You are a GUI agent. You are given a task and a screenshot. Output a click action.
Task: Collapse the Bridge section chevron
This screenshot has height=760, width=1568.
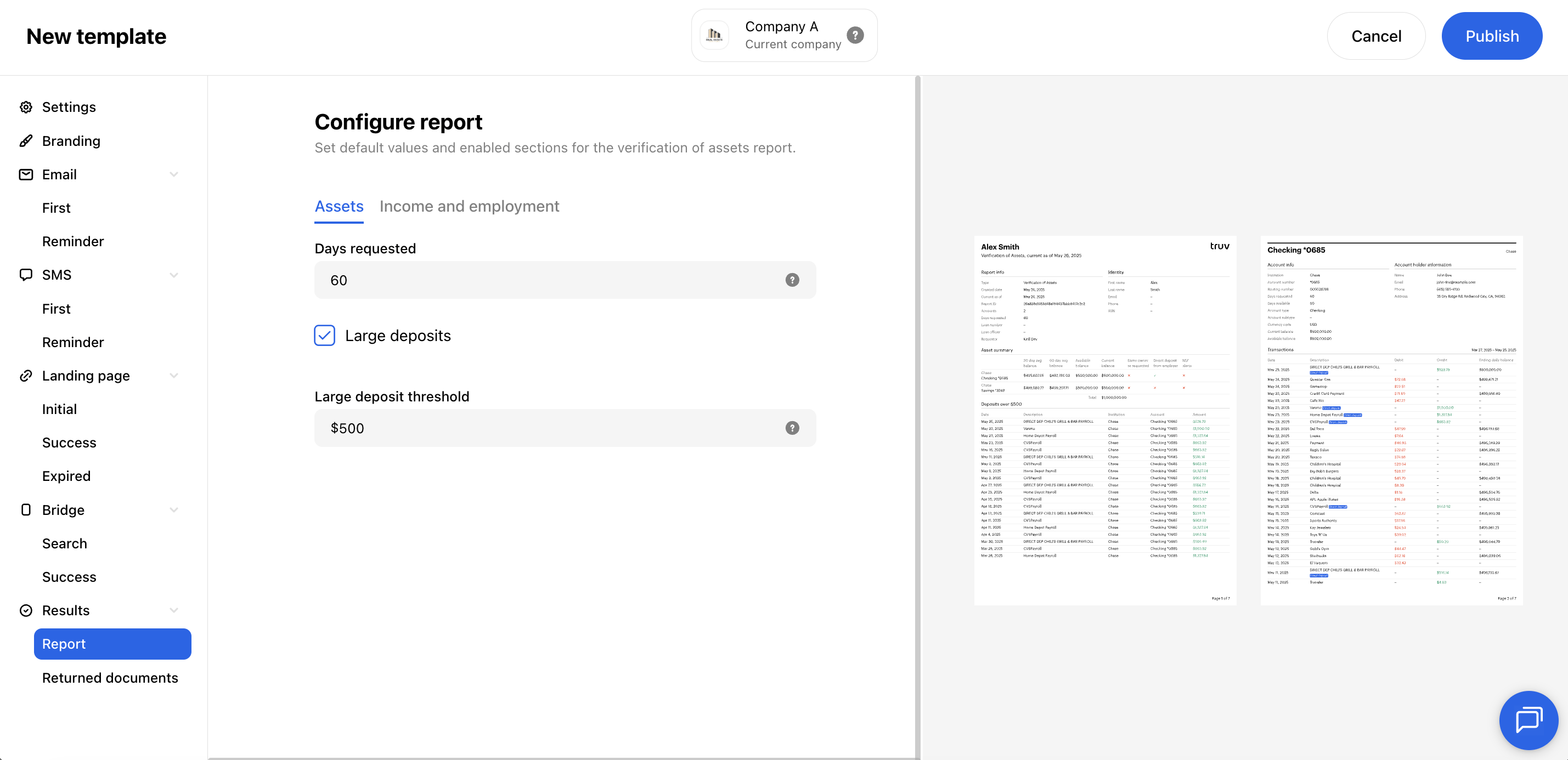coord(174,510)
